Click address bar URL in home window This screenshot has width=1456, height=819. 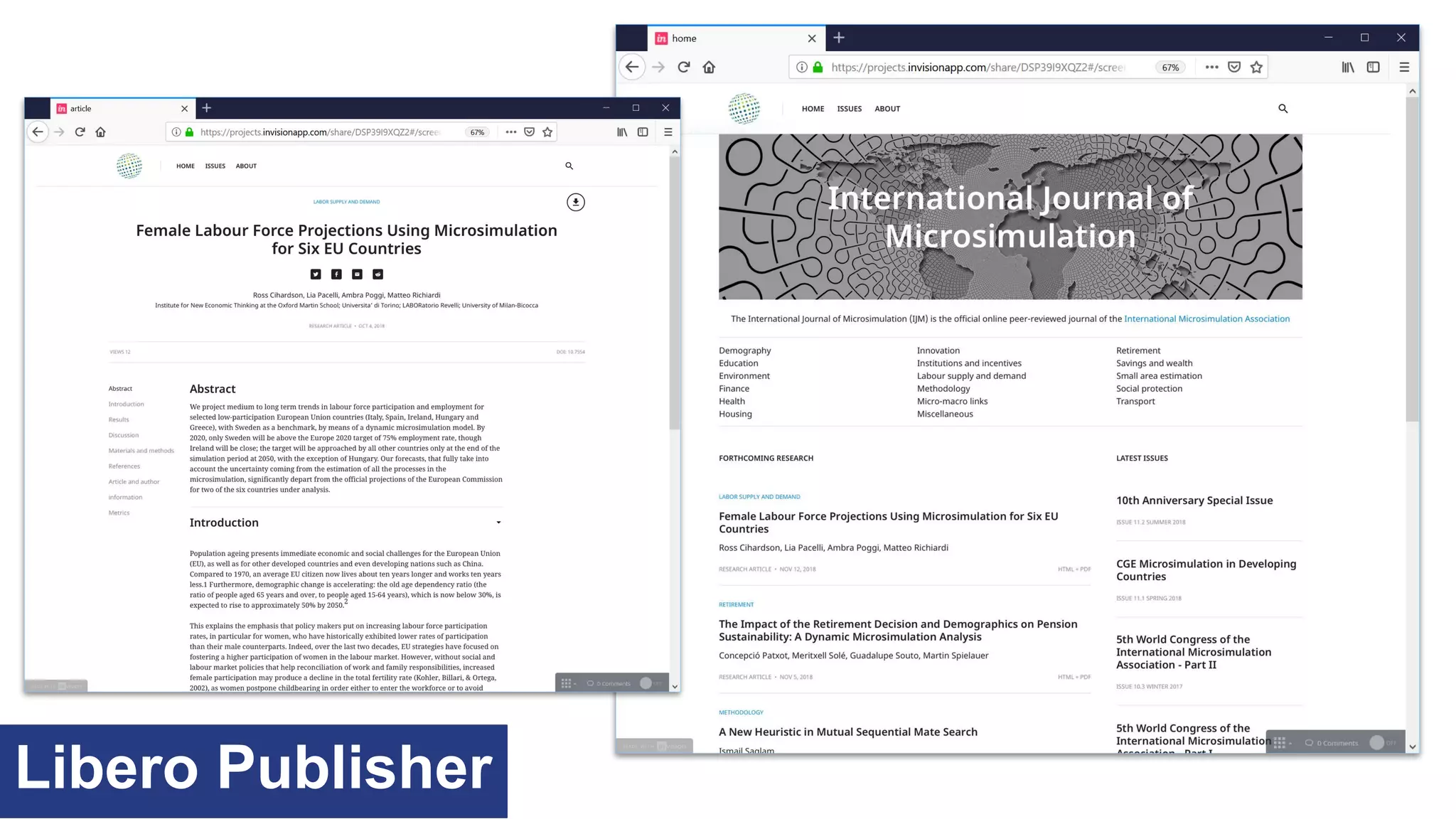[x=978, y=68]
